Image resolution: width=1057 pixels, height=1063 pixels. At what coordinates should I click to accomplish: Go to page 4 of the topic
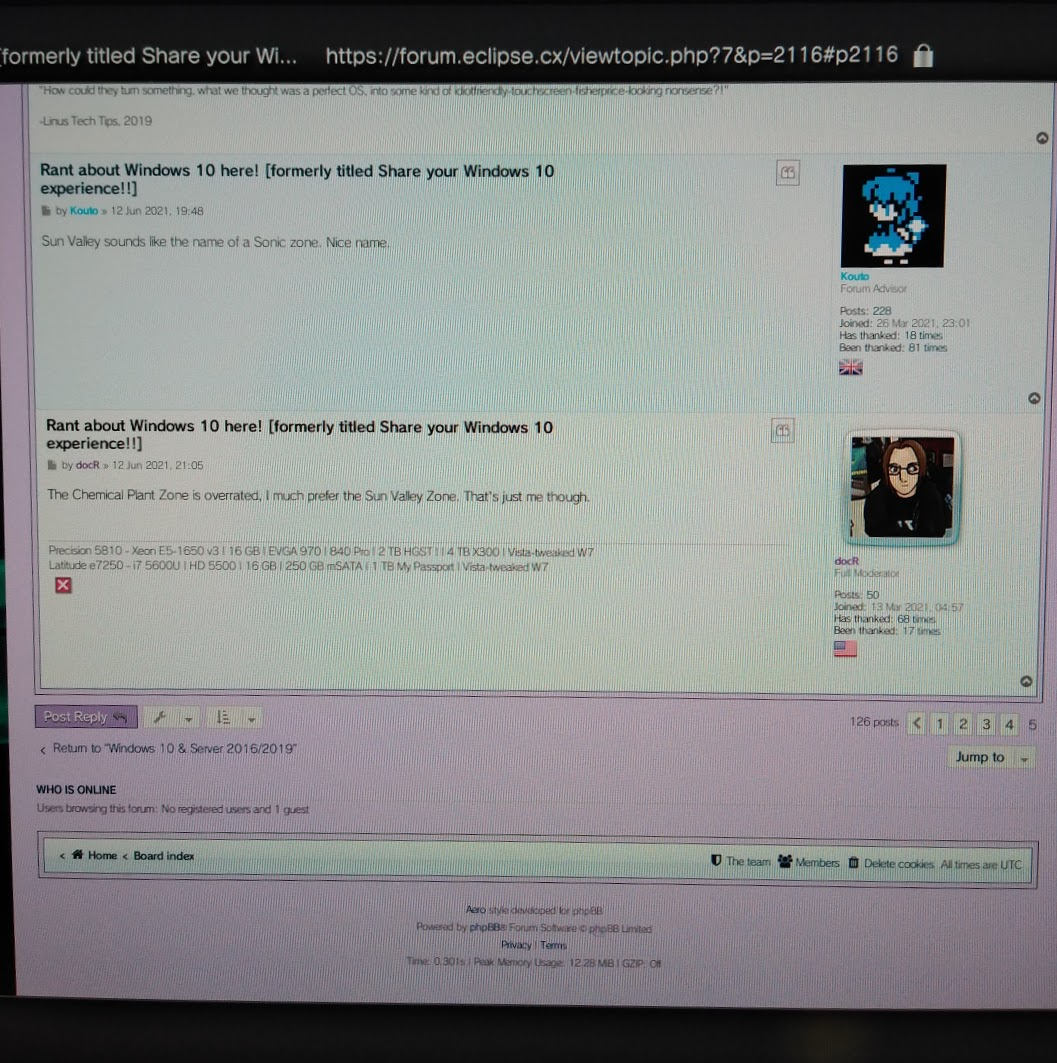tap(1010, 725)
